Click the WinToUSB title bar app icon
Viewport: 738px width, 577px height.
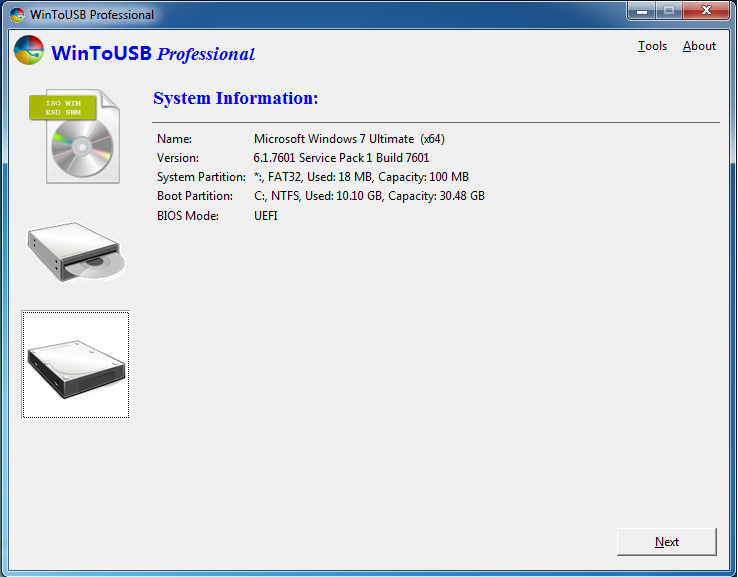17,15
